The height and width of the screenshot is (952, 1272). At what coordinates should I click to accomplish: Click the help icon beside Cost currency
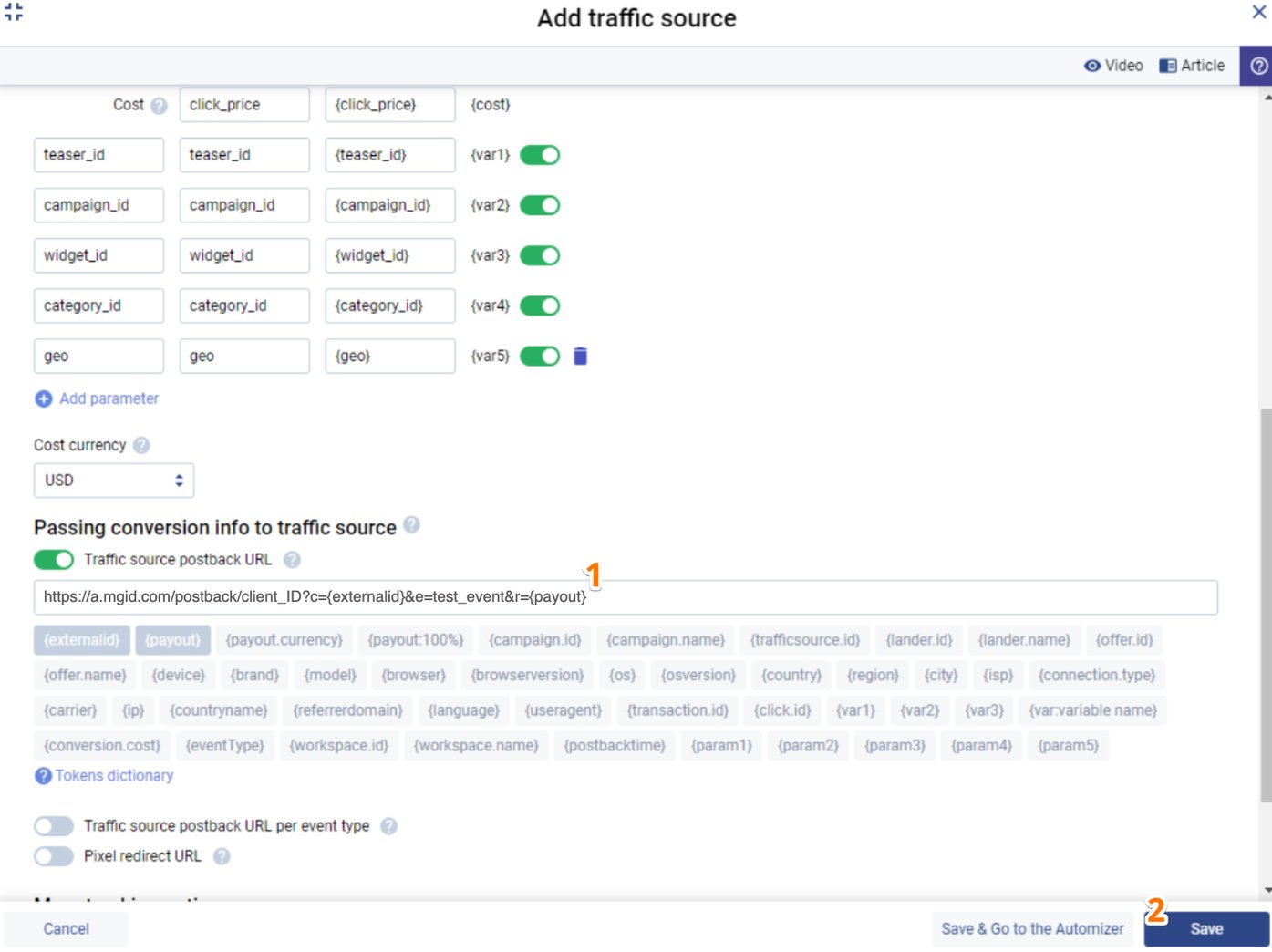(140, 445)
